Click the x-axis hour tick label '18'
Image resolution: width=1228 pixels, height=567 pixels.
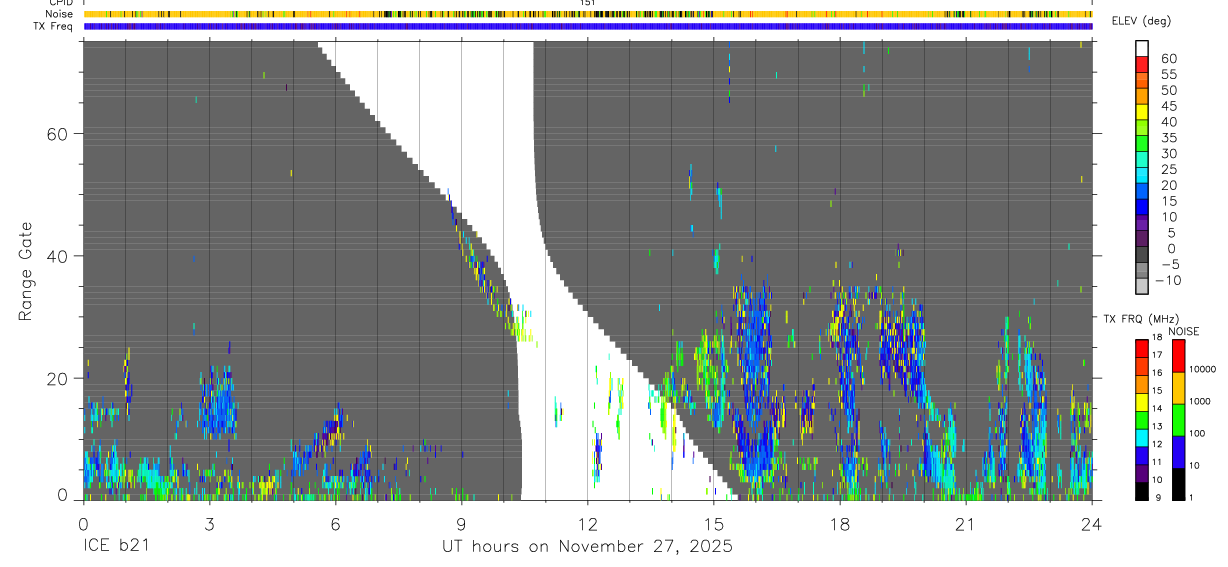click(x=839, y=524)
